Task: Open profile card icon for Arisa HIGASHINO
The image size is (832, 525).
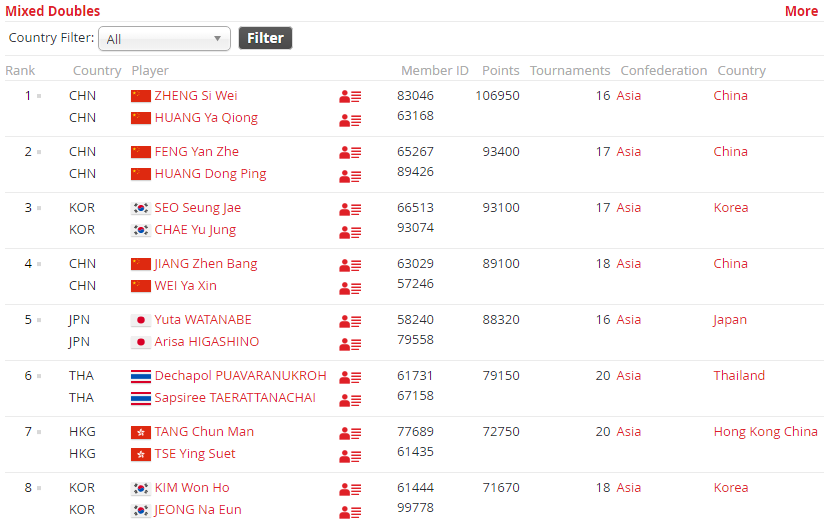Action: 350,345
